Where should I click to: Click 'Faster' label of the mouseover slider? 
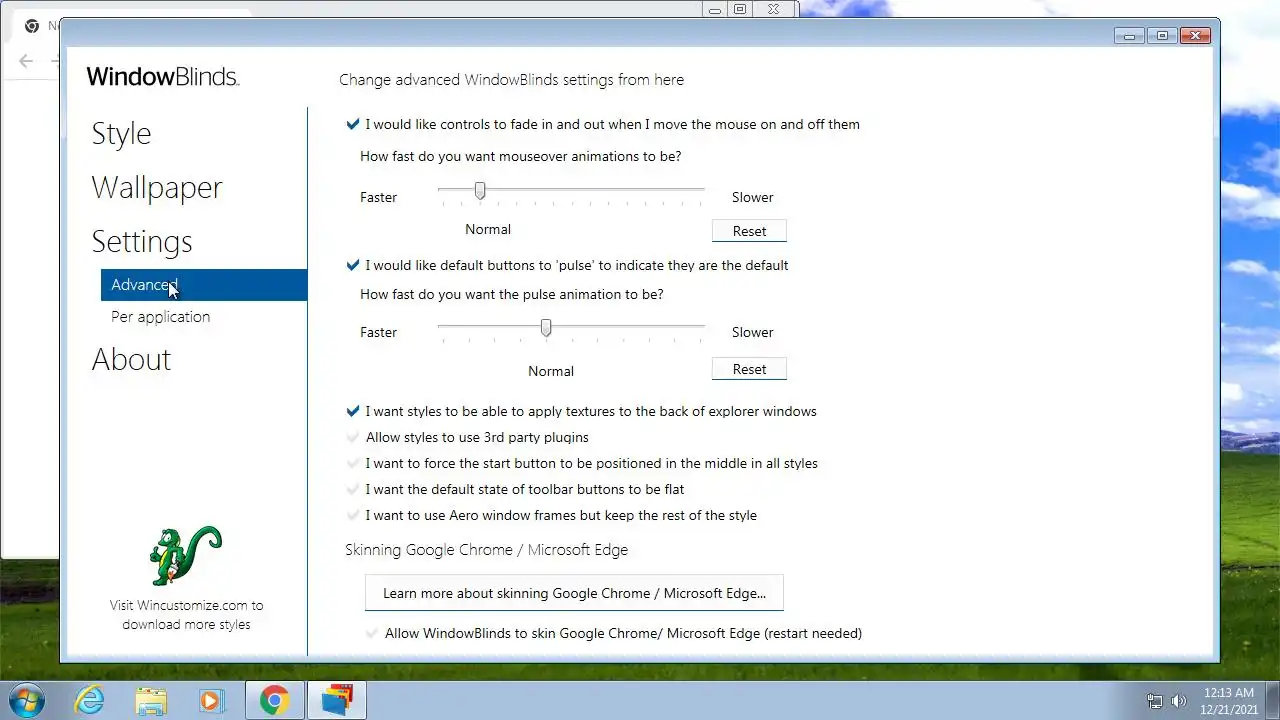click(378, 197)
